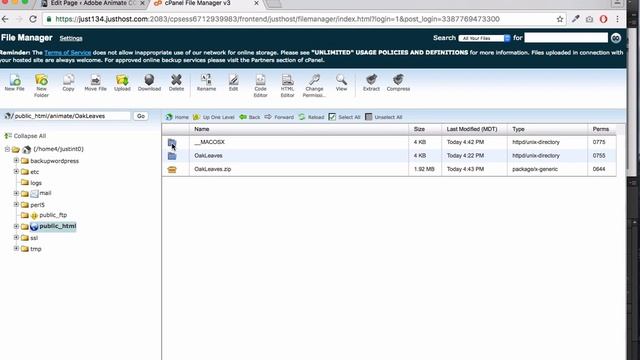Expand the perl5 folder node
The image size is (640, 360).
16,204
